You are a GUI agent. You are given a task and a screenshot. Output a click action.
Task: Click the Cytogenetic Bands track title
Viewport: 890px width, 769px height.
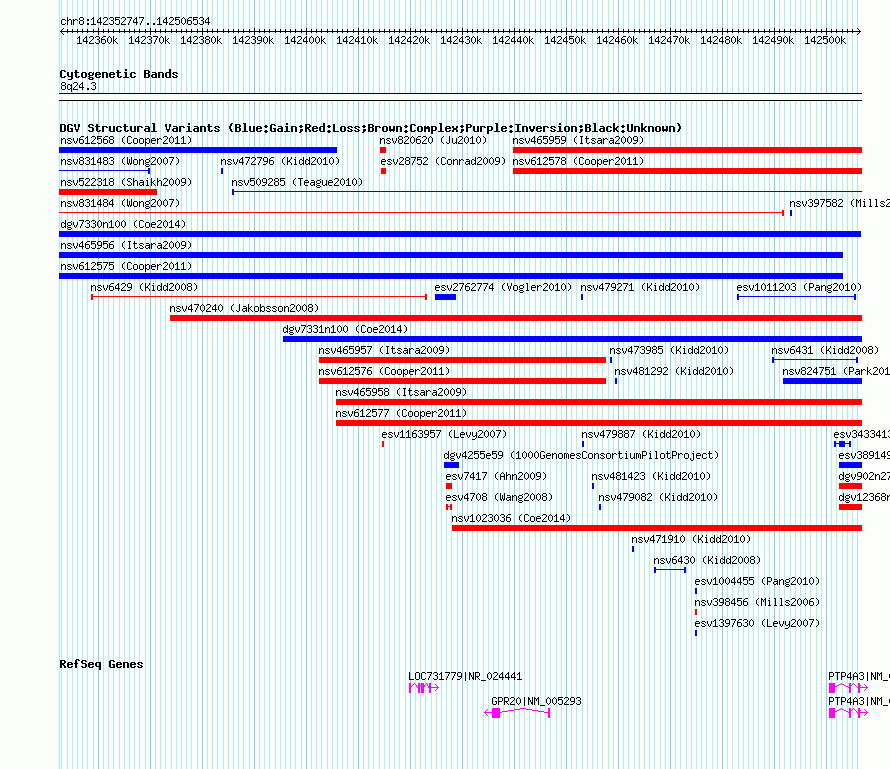point(119,74)
